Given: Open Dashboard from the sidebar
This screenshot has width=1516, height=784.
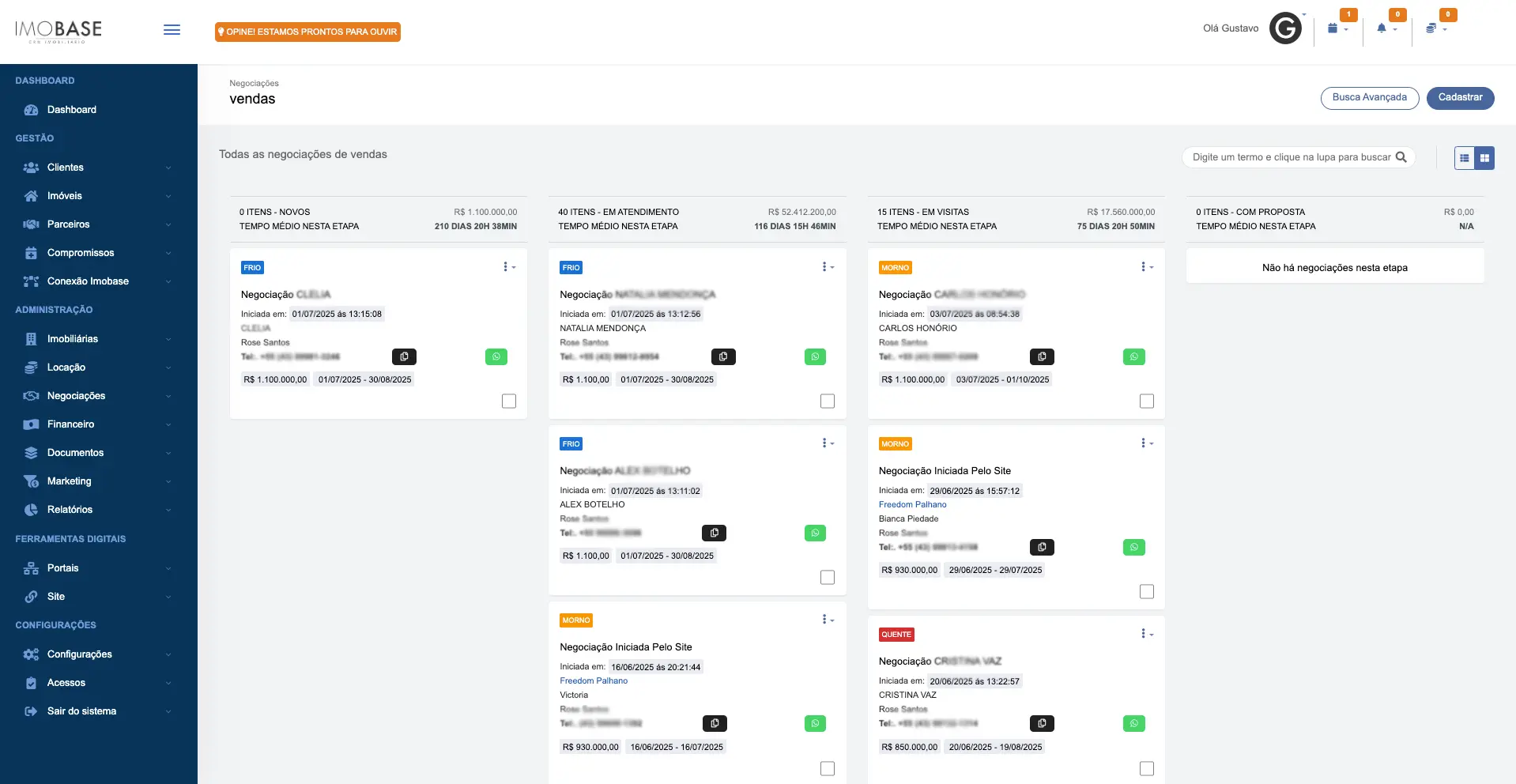Looking at the screenshot, I should (x=71, y=110).
